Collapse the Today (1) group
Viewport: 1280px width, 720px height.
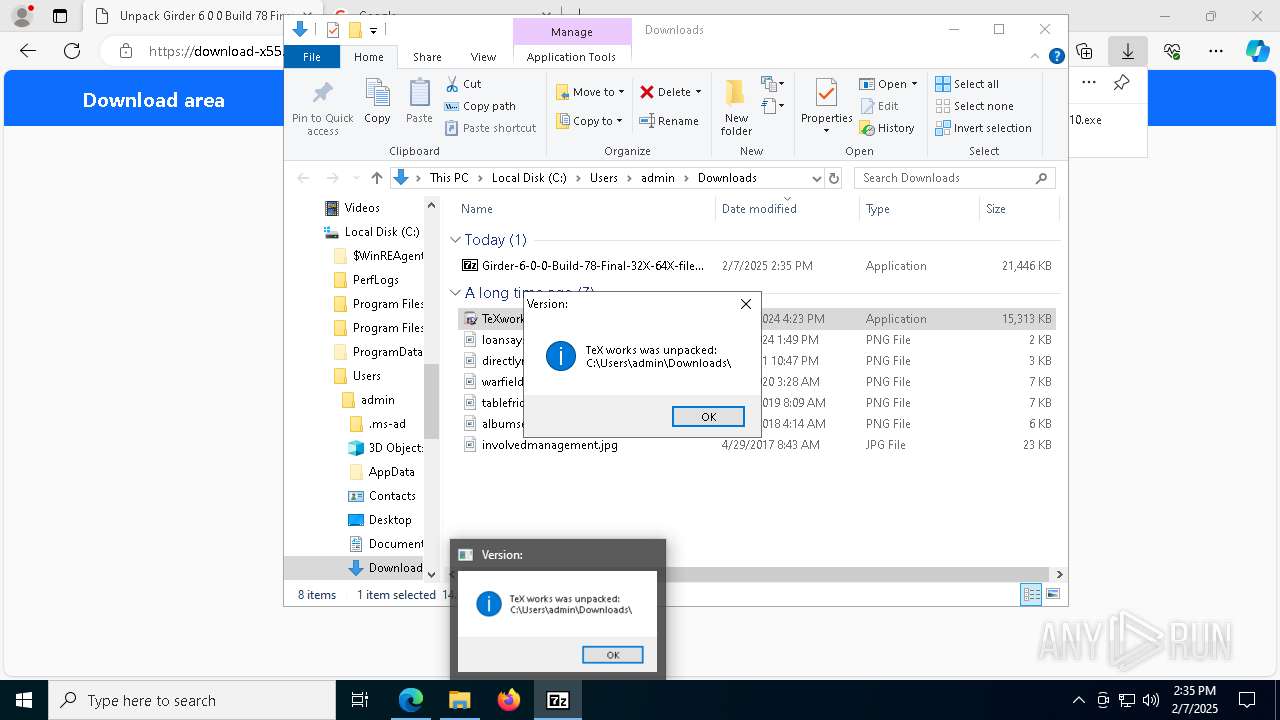pyautogui.click(x=455, y=240)
